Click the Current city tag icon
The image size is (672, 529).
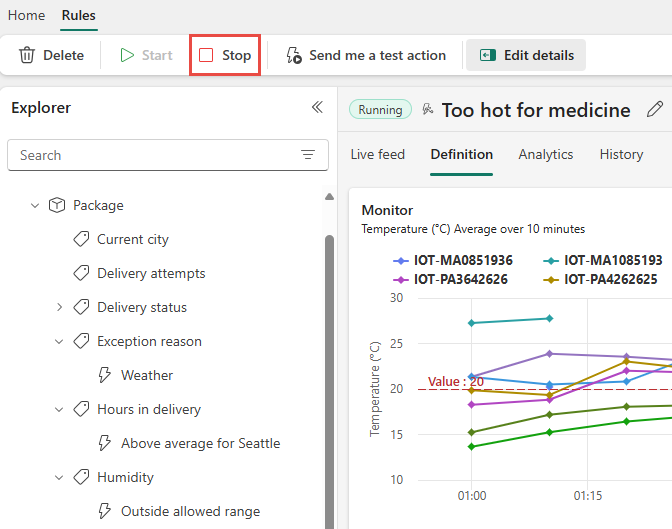81,239
